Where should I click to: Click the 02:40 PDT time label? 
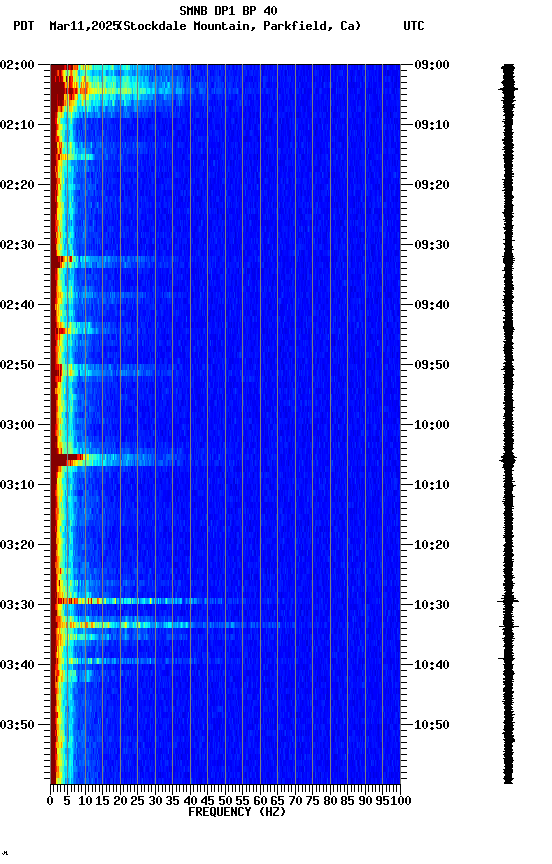[17, 305]
